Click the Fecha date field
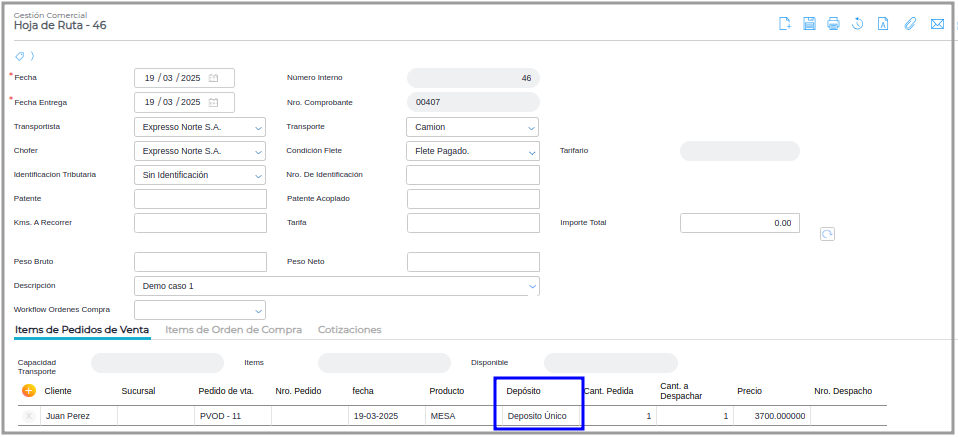This screenshot has height=437, width=958. 185,78
